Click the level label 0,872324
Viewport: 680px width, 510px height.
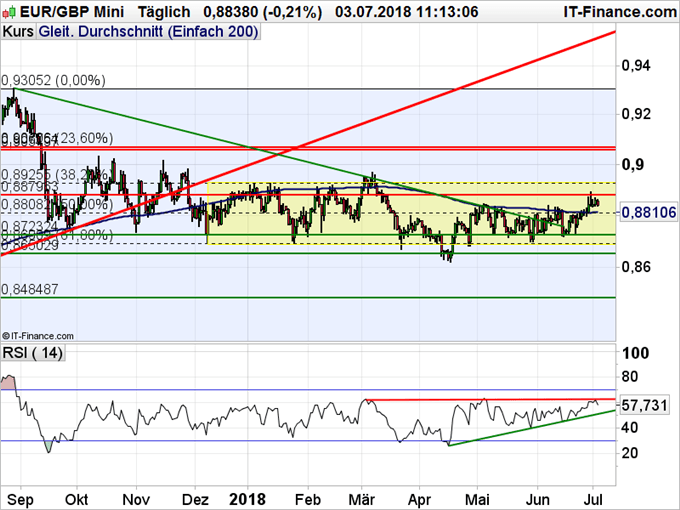[x=30, y=226]
